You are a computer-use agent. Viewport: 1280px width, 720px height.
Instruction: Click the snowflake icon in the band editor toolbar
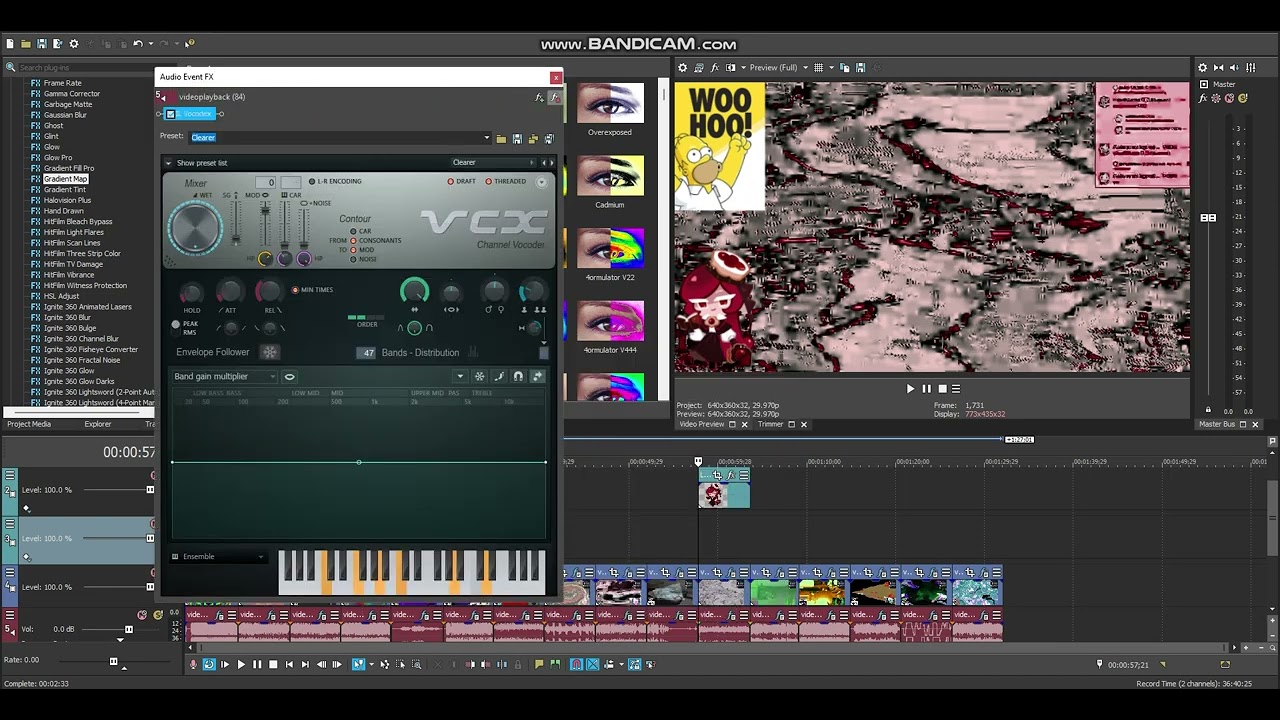480,377
